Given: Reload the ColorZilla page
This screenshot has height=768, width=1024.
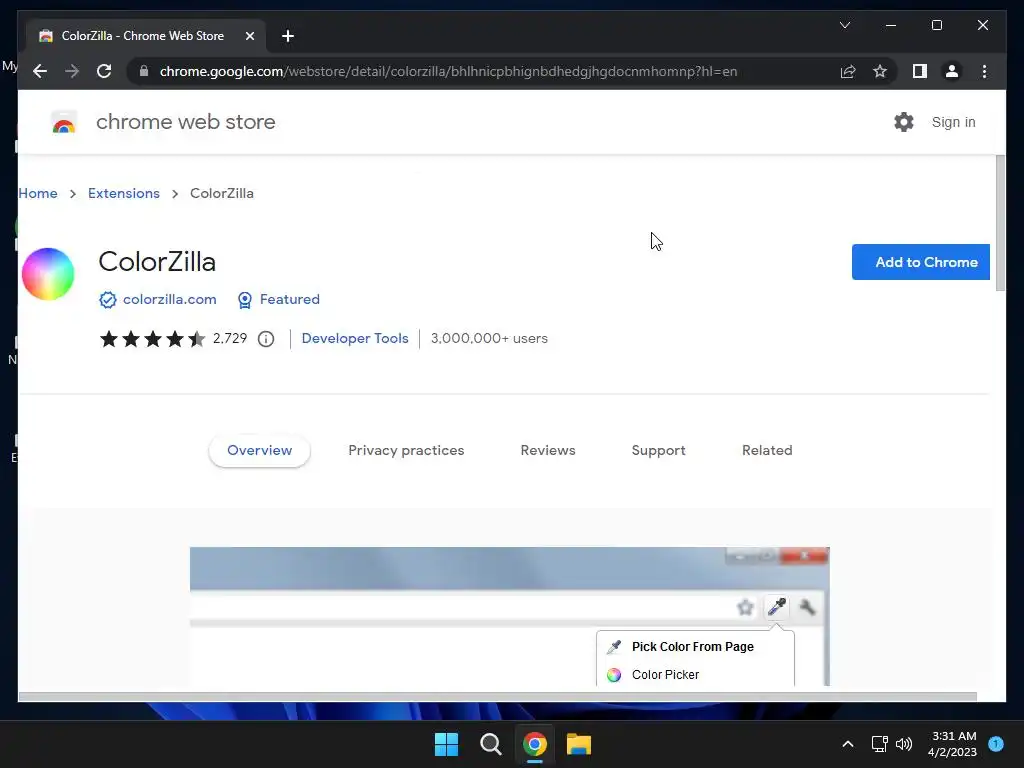Looking at the screenshot, I should pos(104,71).
